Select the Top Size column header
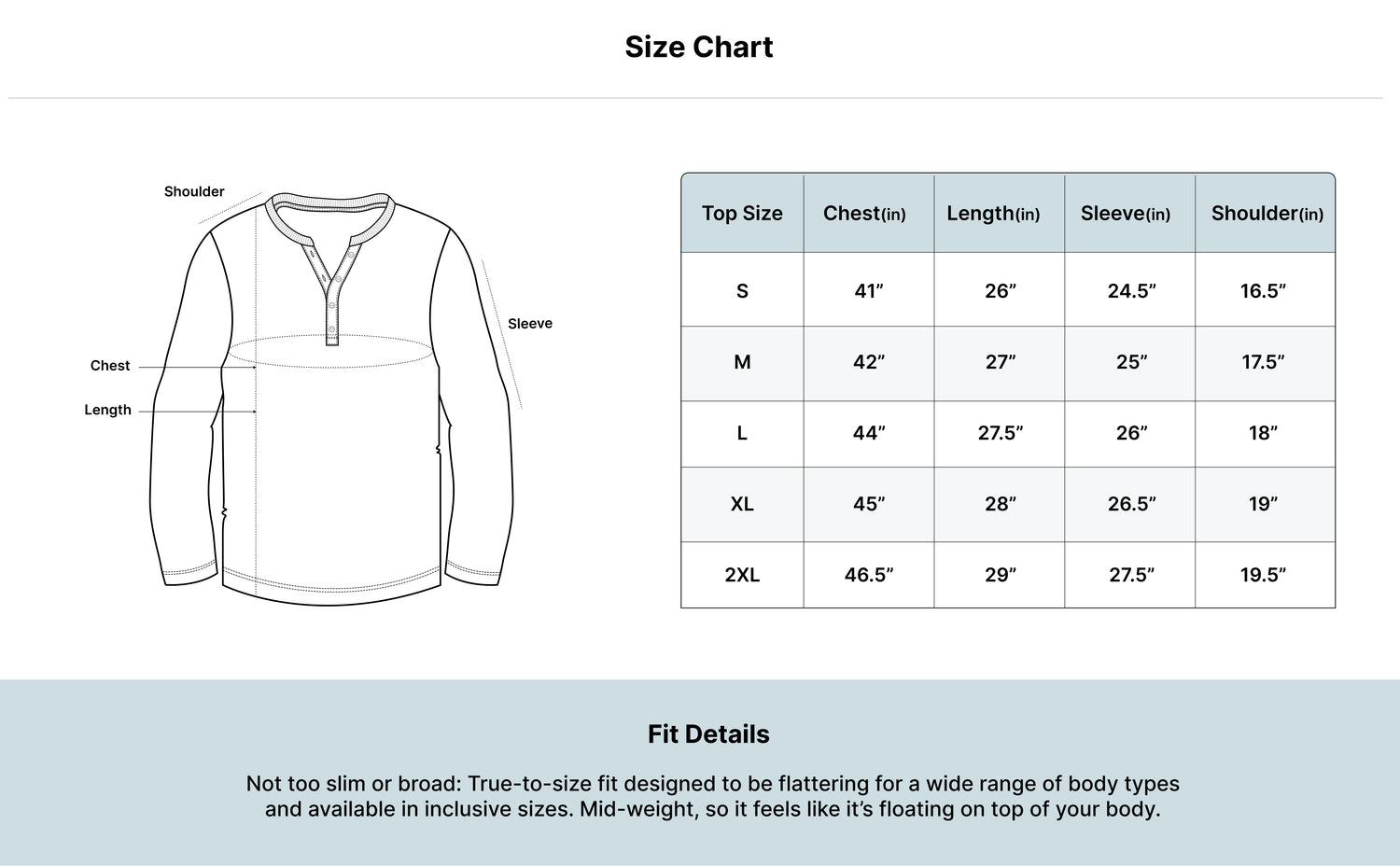The width and height of the screenshot is (1400, 866). pos(742,213)
